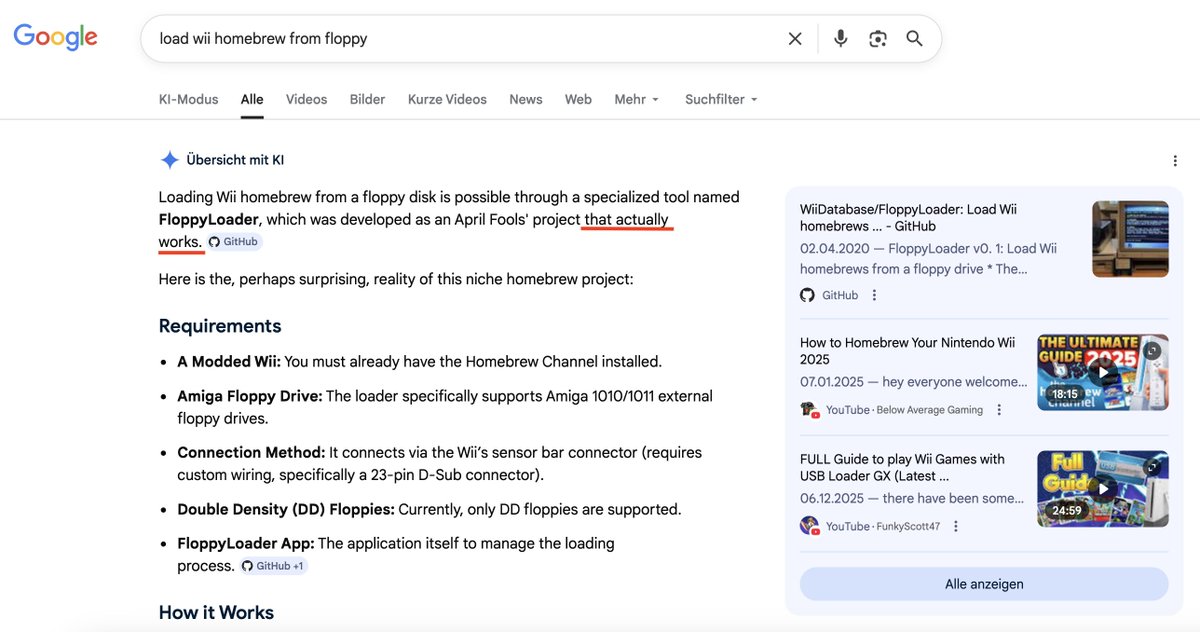Screen dimensions: 1200x632
Task: Expand the Suchfilter dropdown
Action: tap(721, 99)
